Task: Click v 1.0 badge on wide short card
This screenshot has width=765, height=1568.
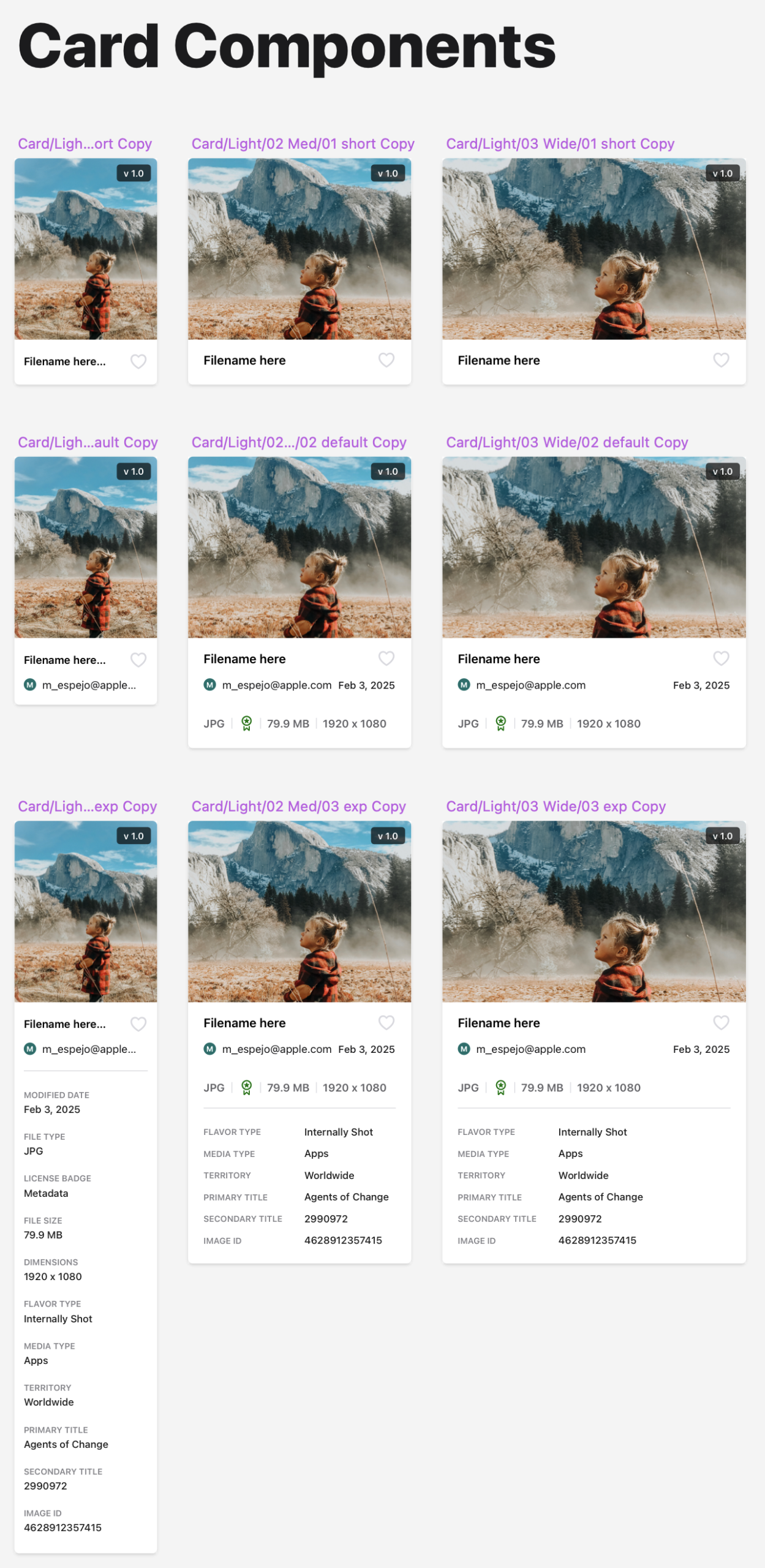Action: pos(722,173)
